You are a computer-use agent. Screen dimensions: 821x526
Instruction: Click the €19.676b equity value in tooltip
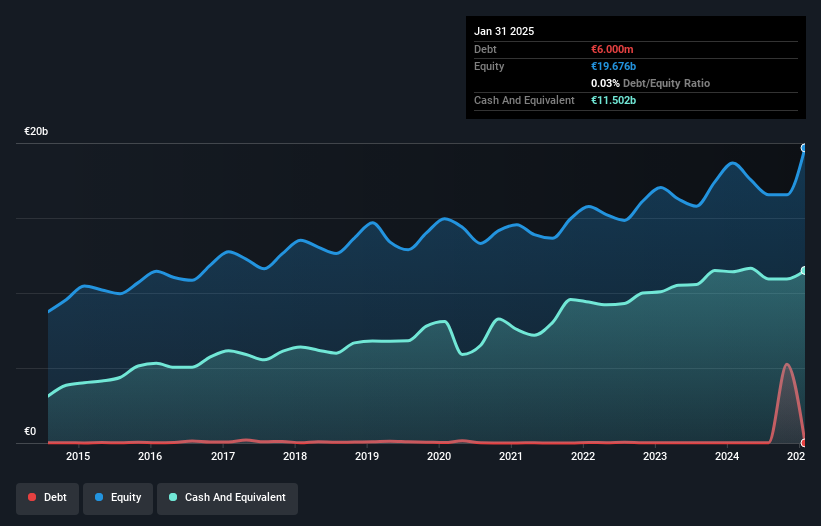[x=613, y=66]
